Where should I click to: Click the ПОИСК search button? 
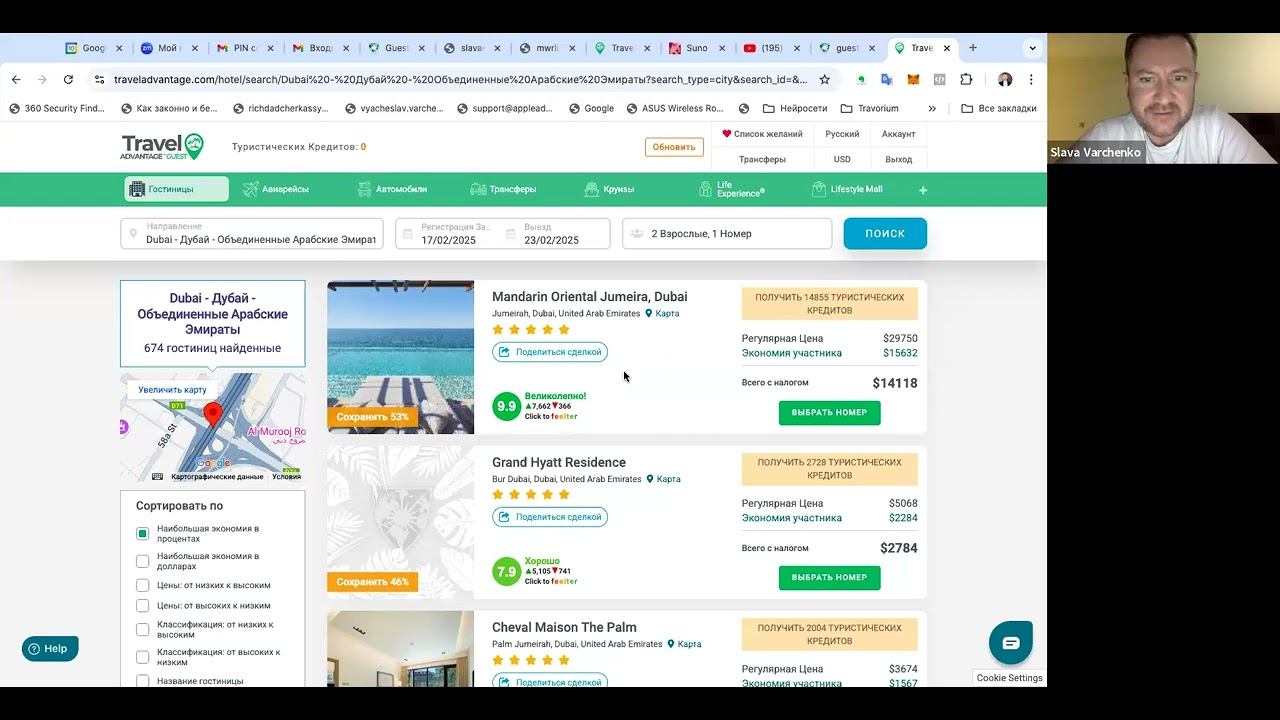coord(885,233)
